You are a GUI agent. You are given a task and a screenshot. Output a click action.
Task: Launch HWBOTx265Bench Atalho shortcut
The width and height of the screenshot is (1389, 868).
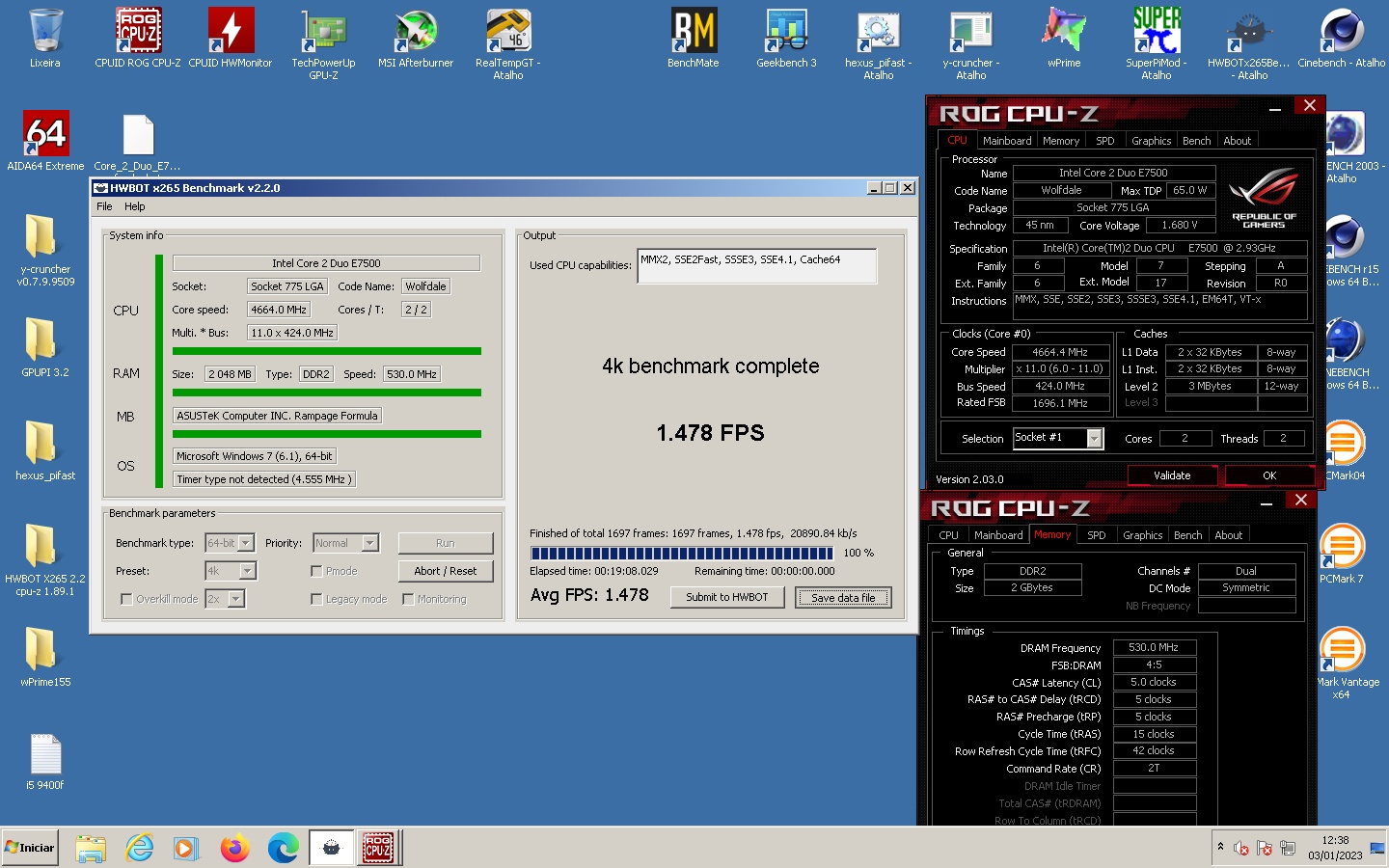click(1249, 44)
